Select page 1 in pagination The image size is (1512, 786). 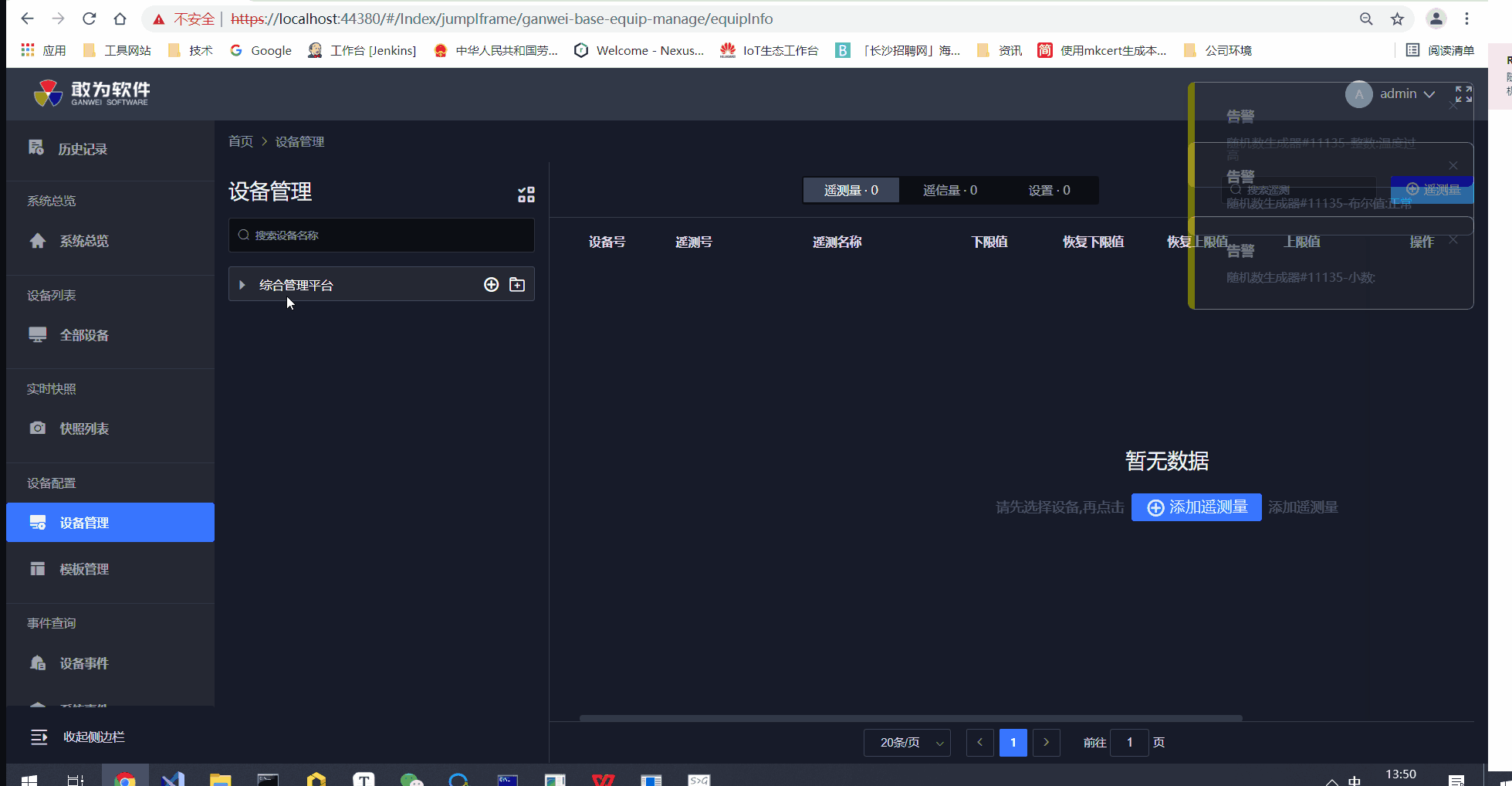point(1013,742)
